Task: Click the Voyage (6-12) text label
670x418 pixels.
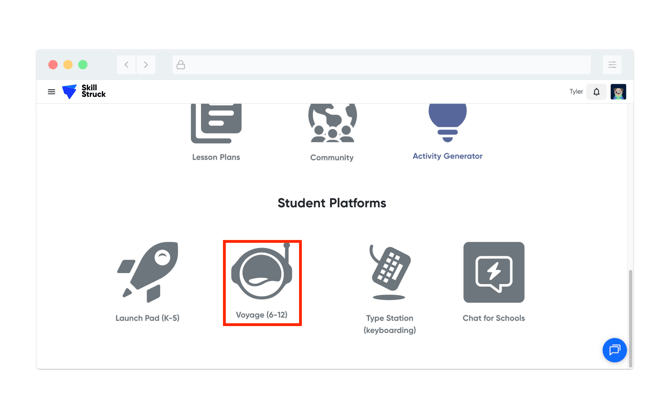Action: [262, 315]
